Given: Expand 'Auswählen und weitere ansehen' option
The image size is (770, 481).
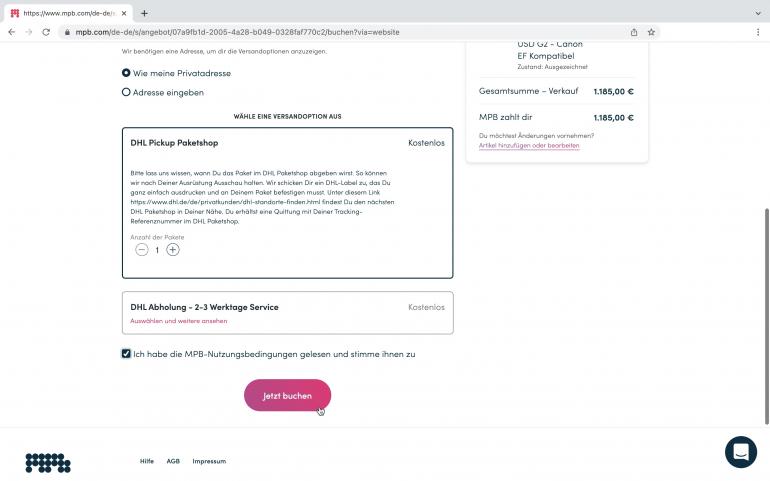Looking at the screenshot, I should click(179, 321).
